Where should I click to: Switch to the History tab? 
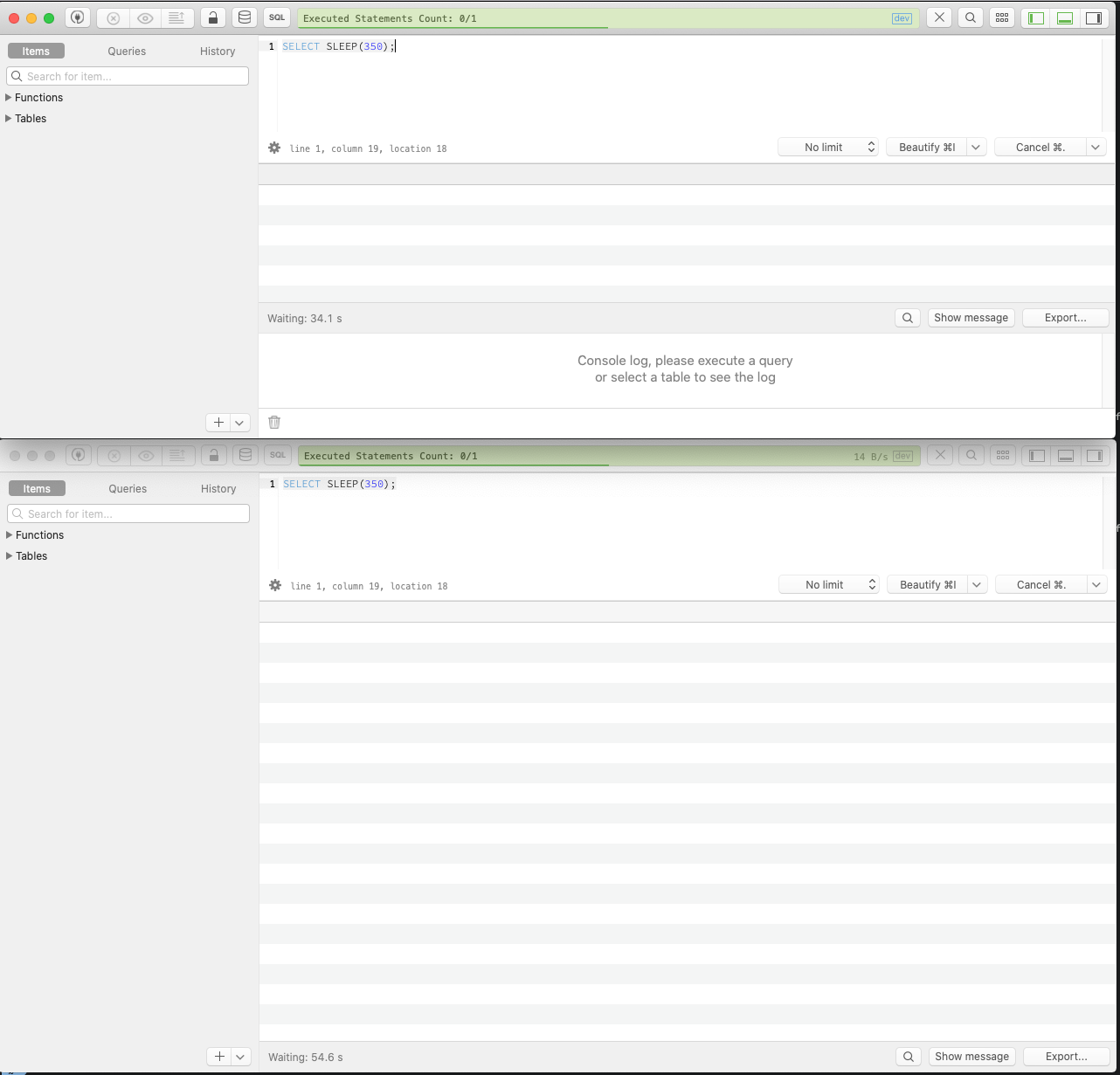(x=217, y=51)
